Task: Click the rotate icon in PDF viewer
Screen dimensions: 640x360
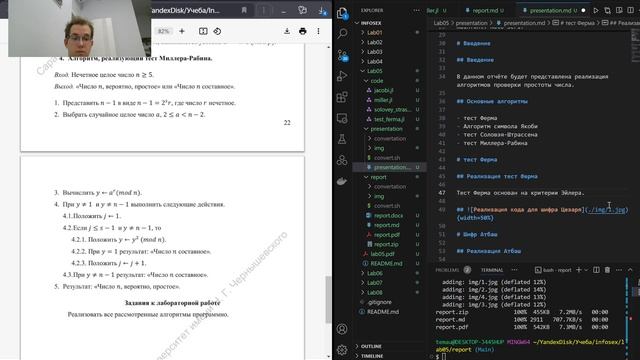Action: (x=217, y=31)
